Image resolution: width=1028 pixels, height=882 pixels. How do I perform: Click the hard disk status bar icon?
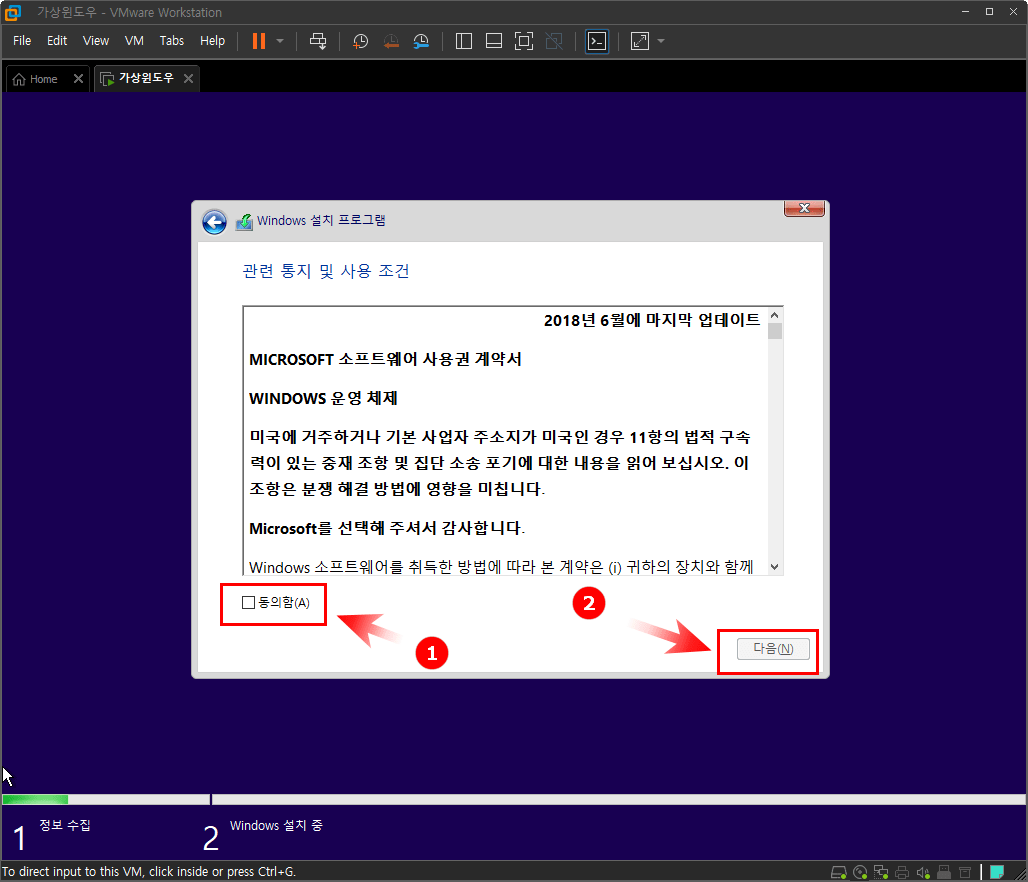pos(839,872)
